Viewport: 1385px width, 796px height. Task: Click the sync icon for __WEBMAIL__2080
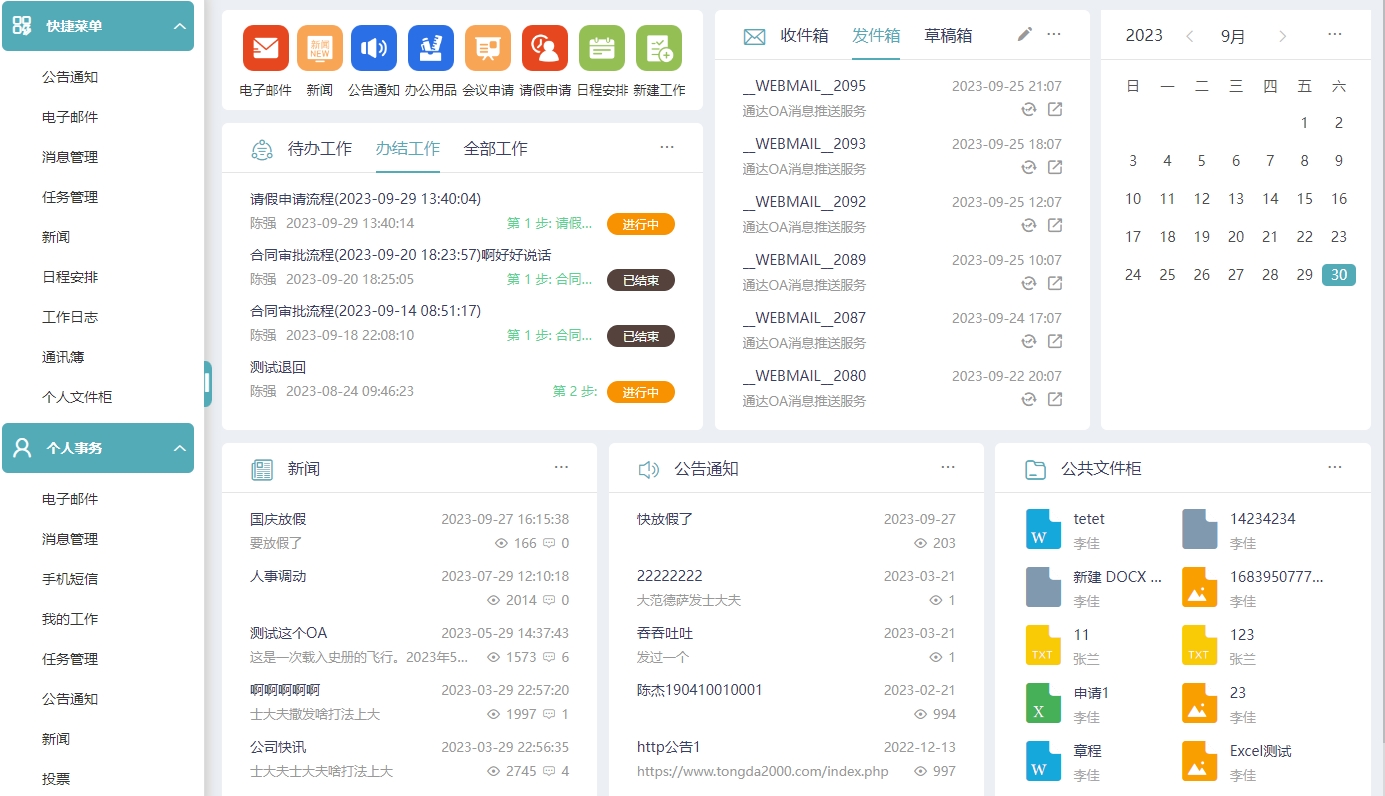tap(1028, 400)
